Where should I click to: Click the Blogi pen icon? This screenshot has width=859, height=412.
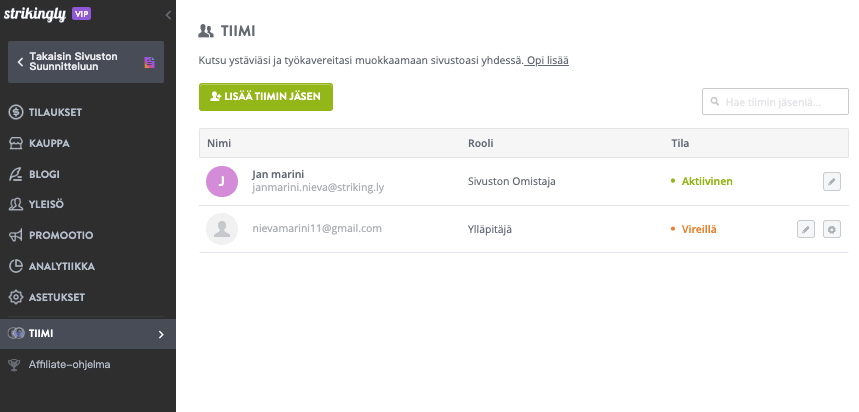point(16,174)
